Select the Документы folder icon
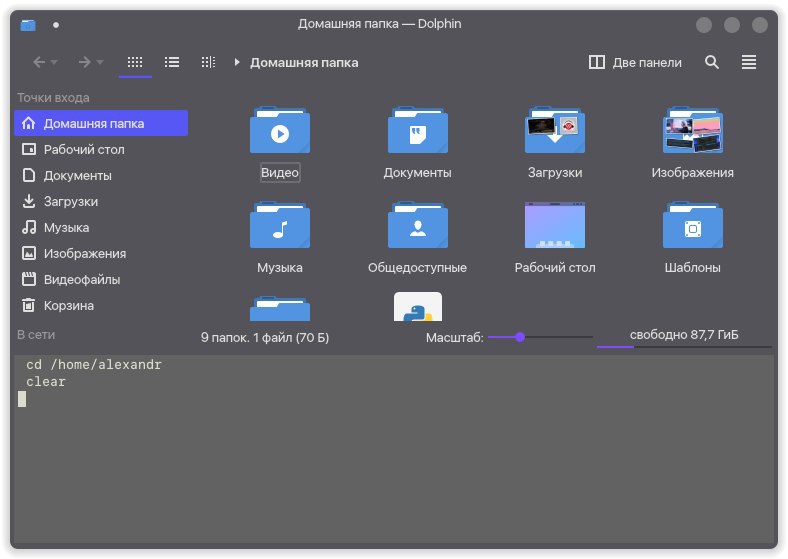 tap(418, 130)
